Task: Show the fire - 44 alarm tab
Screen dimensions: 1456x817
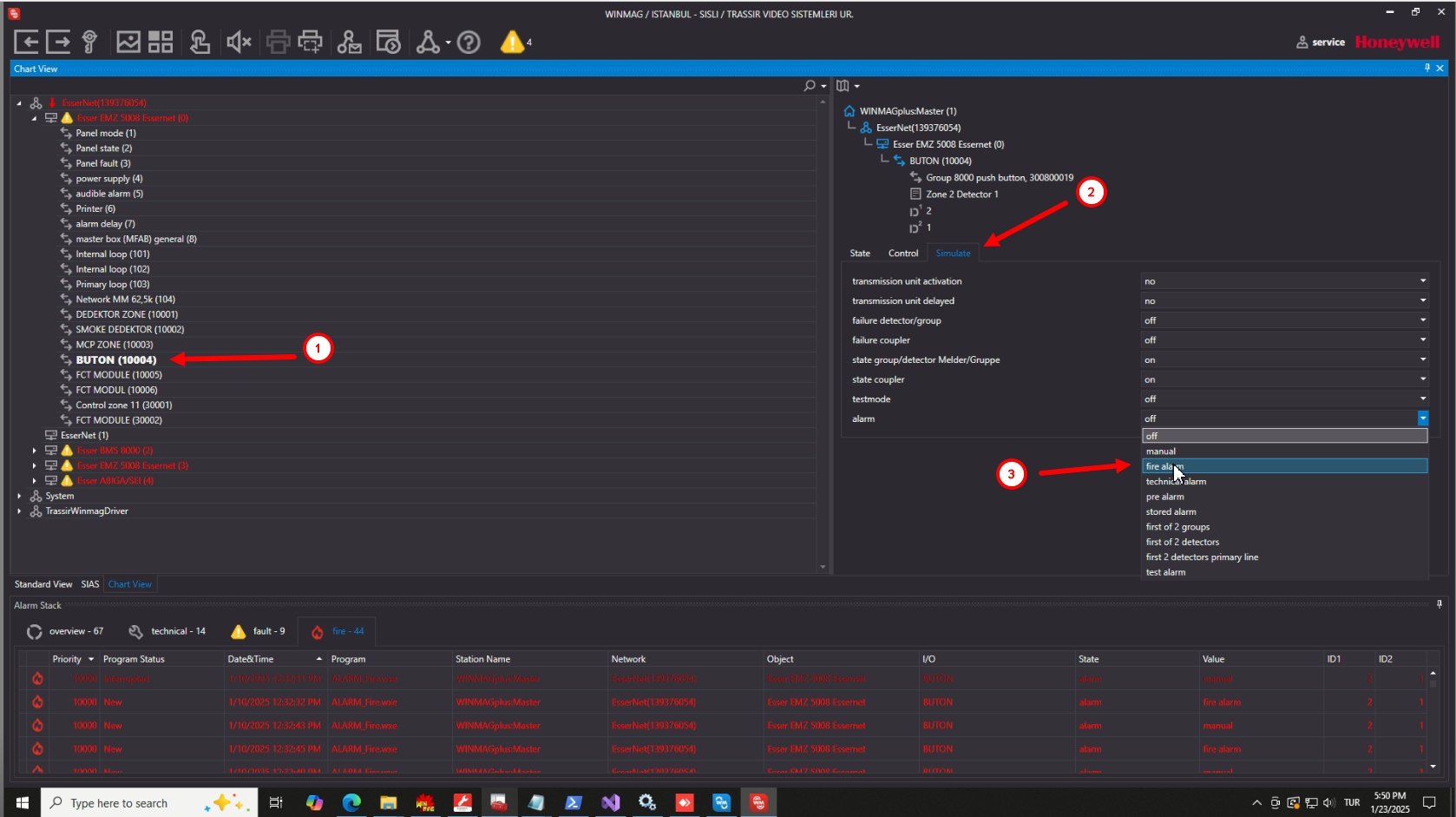Action: (x=338, y=631)
